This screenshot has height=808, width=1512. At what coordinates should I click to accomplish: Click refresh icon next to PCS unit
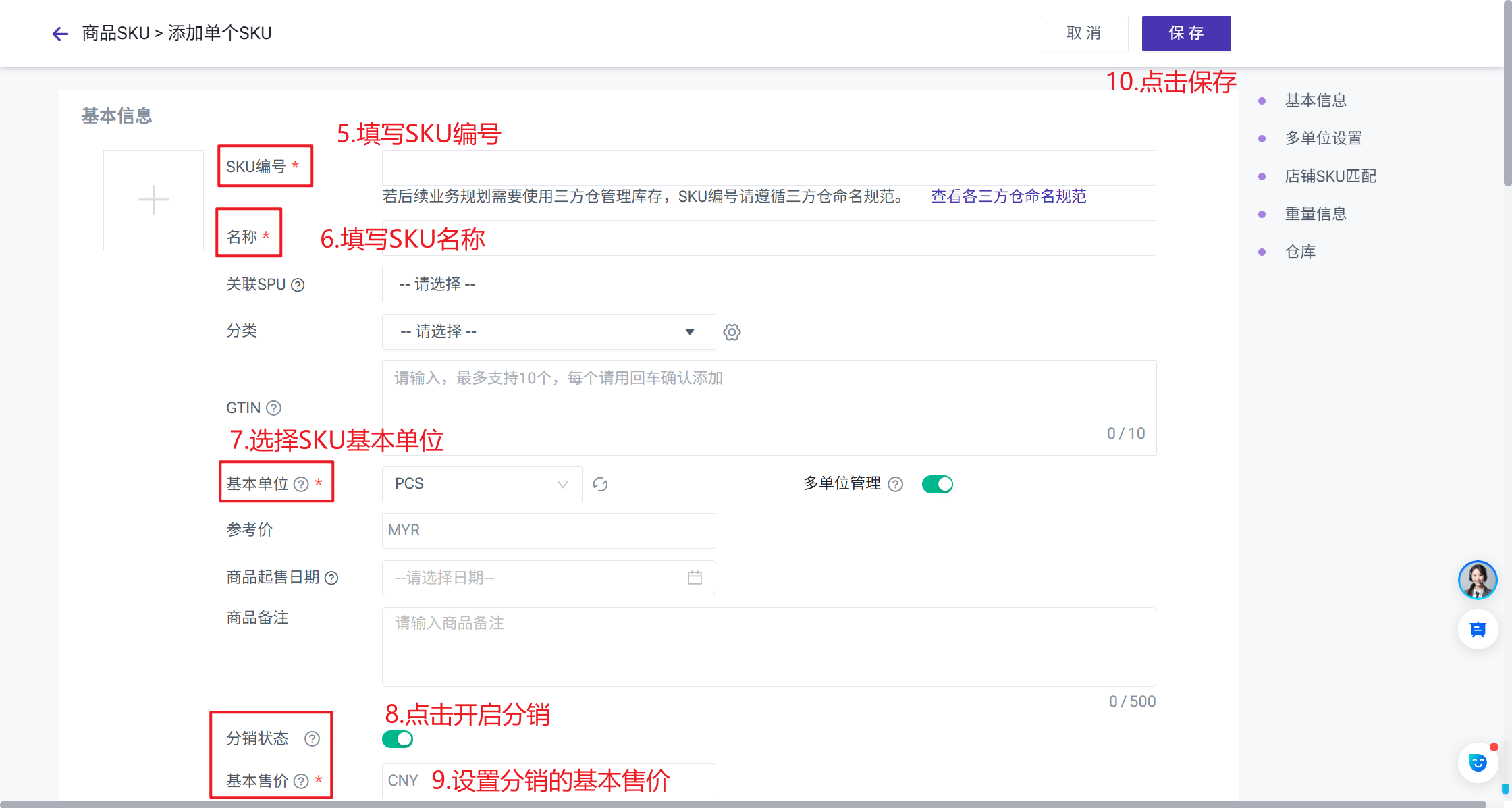pos(600,484)
